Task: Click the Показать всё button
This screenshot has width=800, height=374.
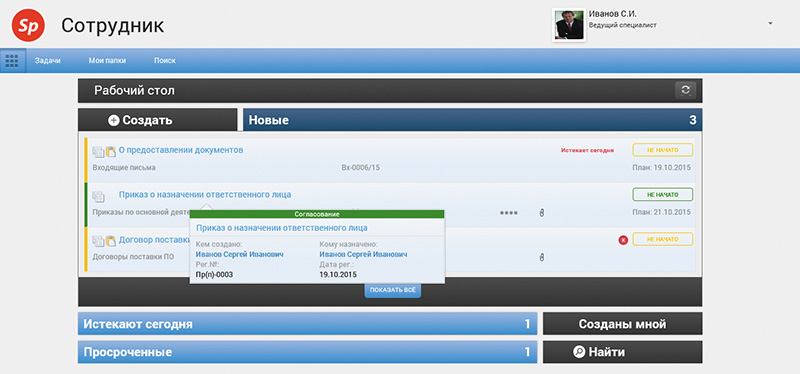Action: 392,290
